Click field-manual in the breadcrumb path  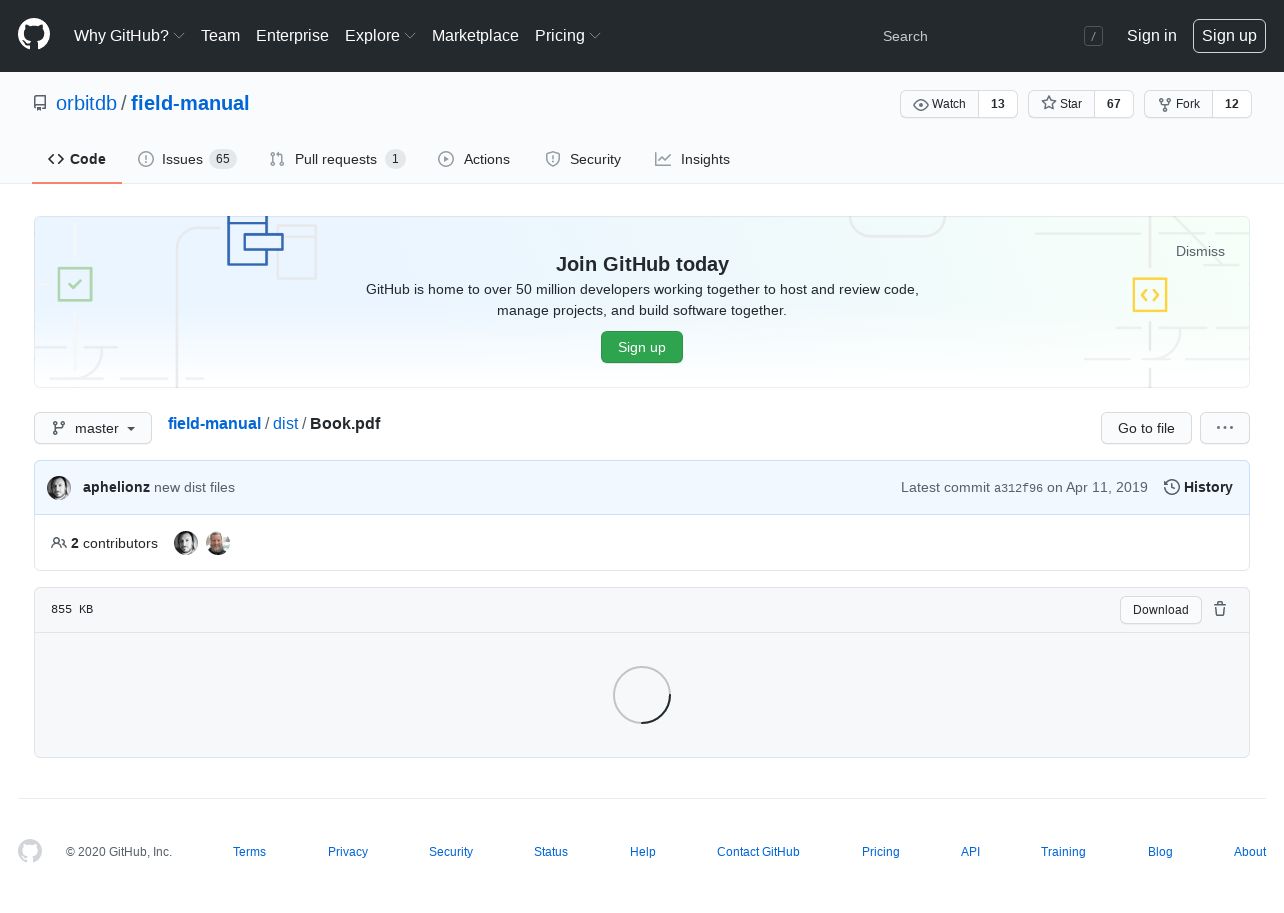click(214, 423)
